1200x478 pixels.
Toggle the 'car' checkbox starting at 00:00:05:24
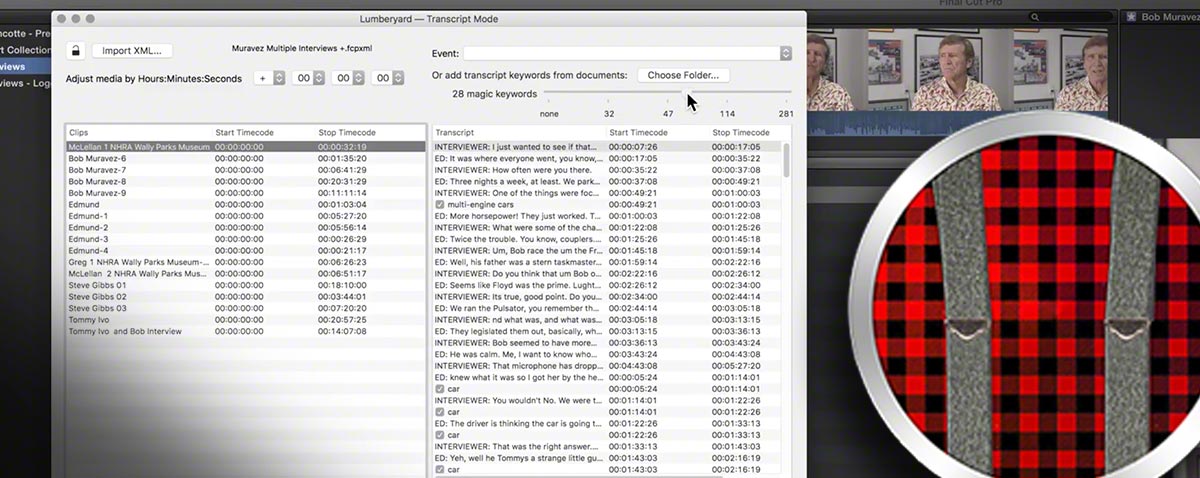coord(440,388)
